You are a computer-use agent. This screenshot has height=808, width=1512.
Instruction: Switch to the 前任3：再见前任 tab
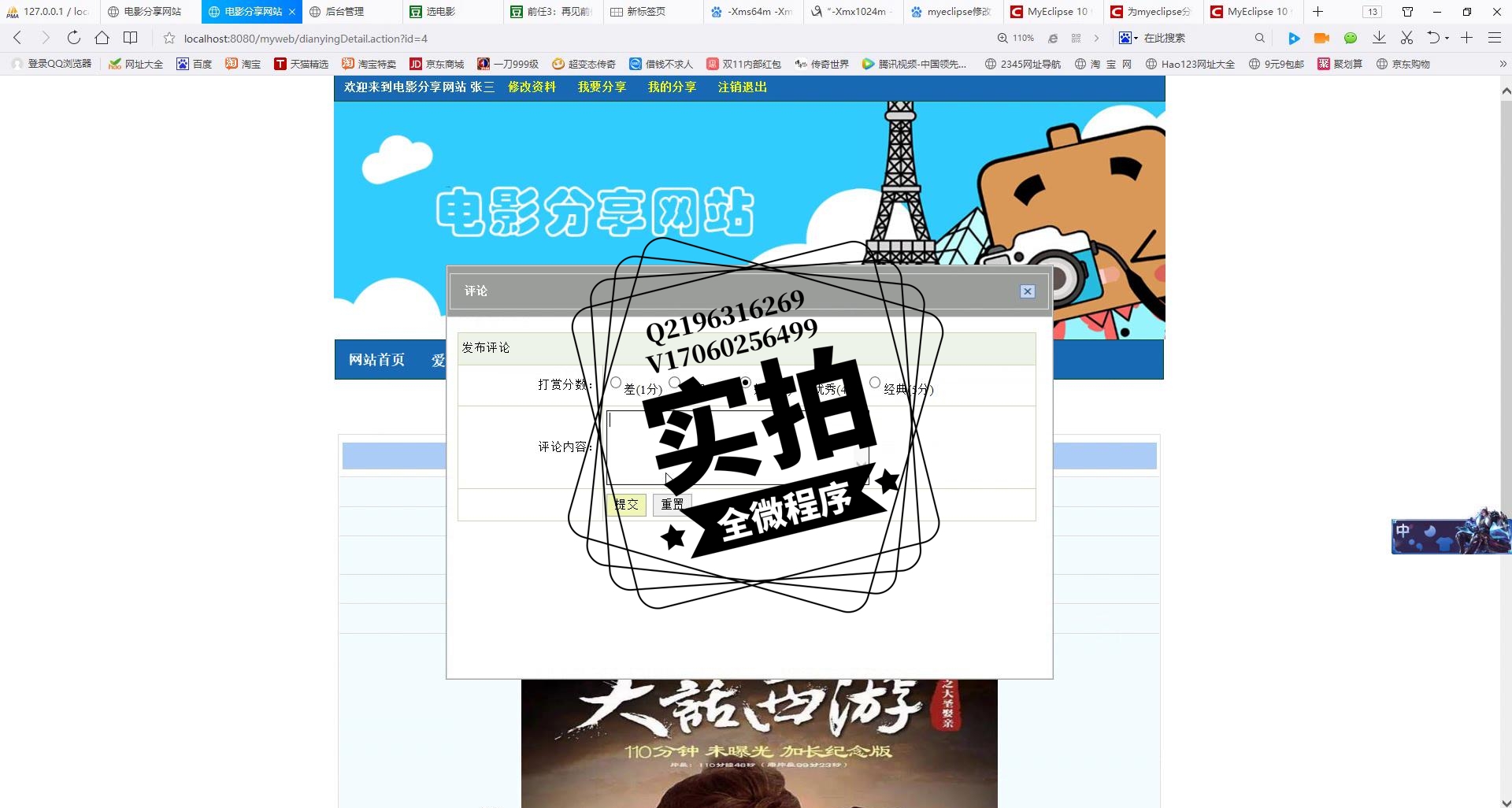click(x=554, y=12)
